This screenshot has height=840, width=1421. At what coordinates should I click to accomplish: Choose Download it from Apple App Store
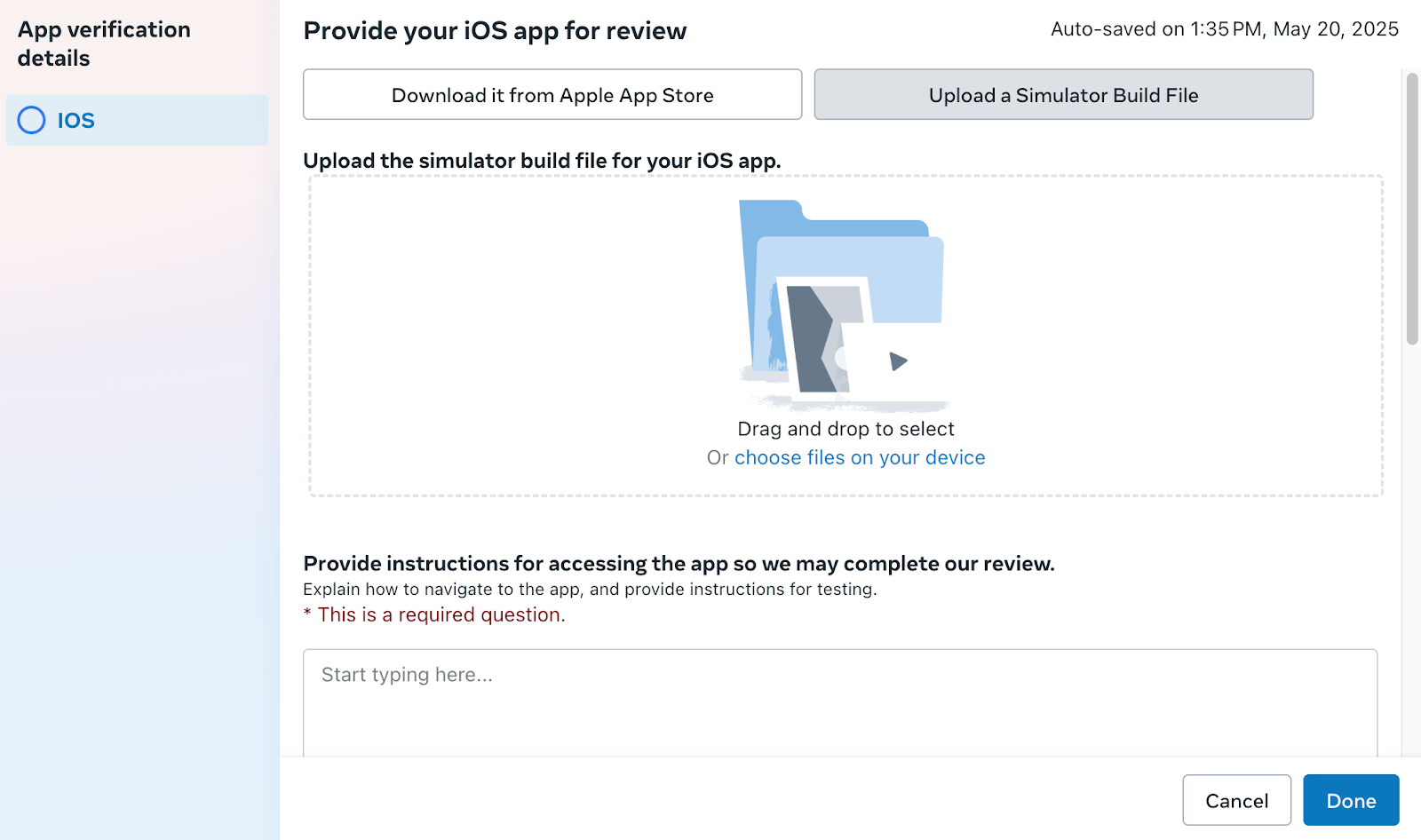pos(552,94)
